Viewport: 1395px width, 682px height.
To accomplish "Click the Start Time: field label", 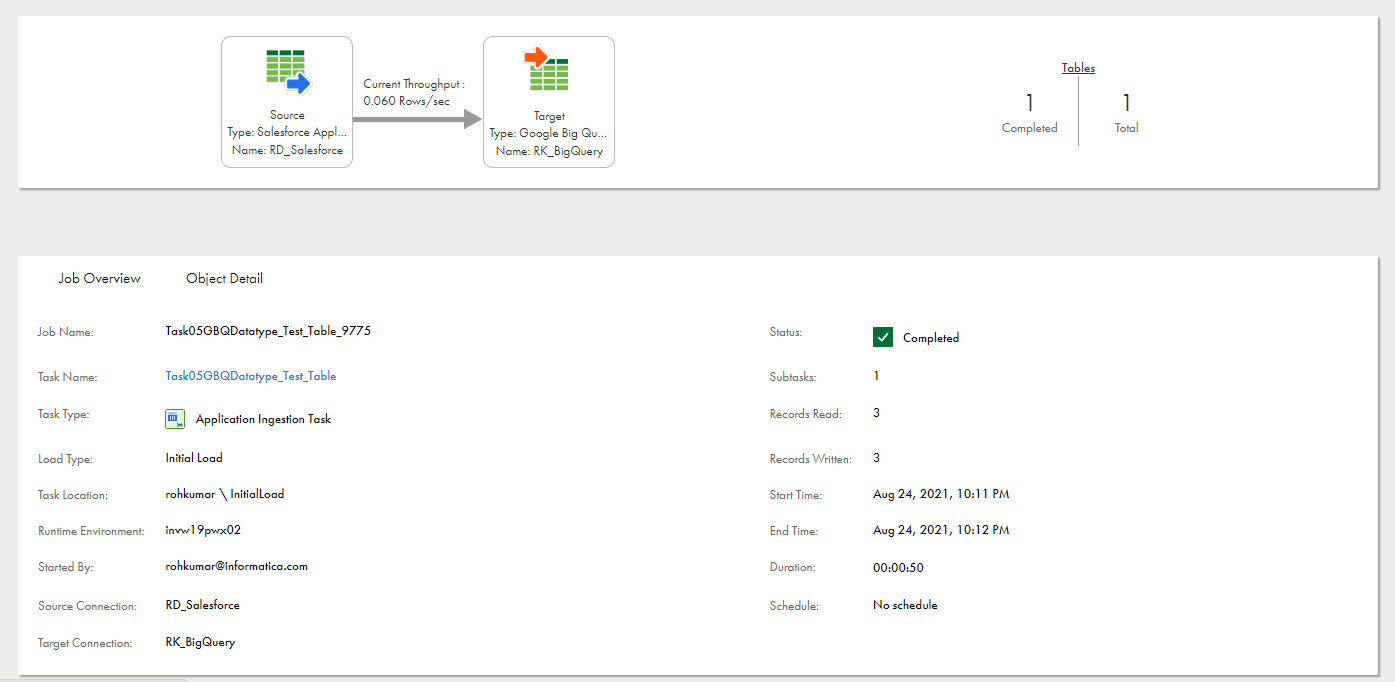I will pos(795,496).
